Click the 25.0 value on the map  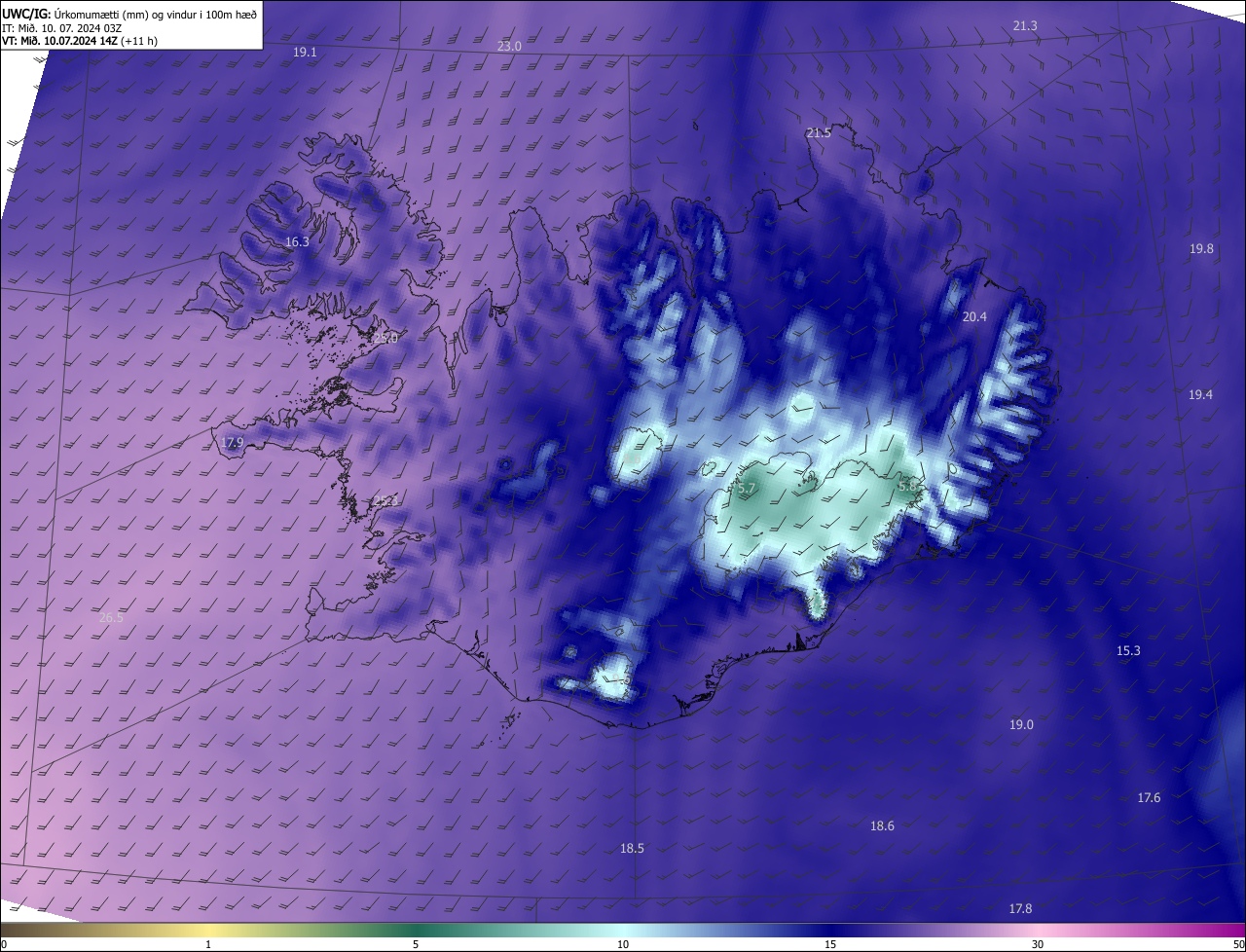(x=385, y=338)
